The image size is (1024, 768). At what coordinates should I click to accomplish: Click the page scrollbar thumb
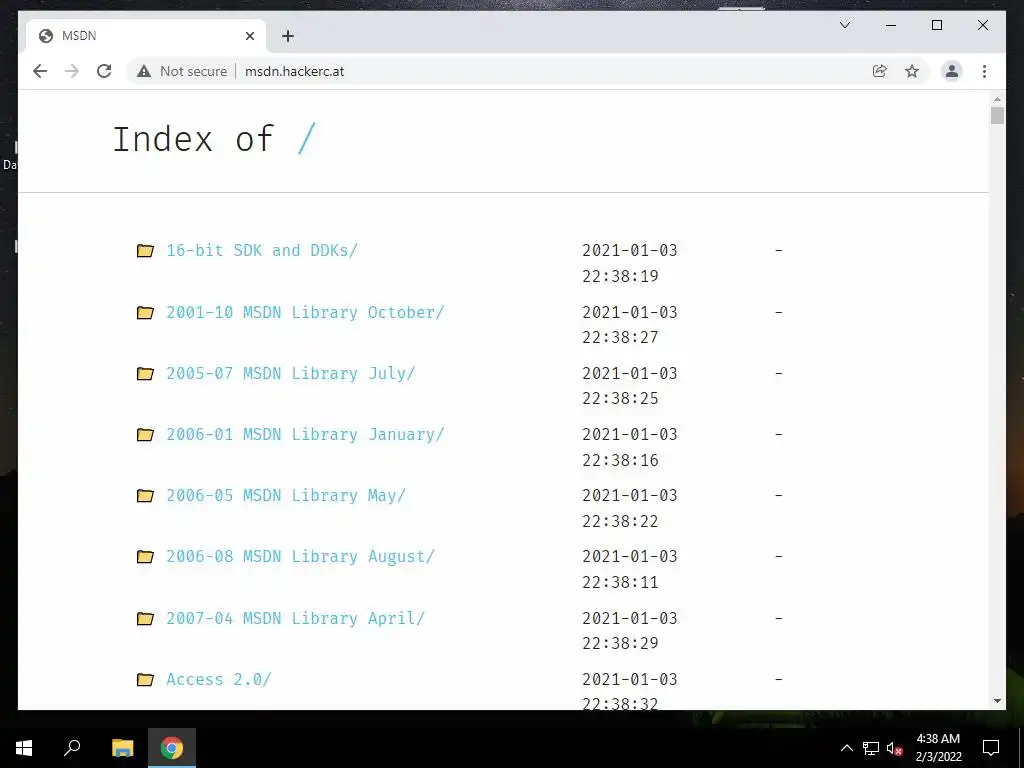[997, 115]
